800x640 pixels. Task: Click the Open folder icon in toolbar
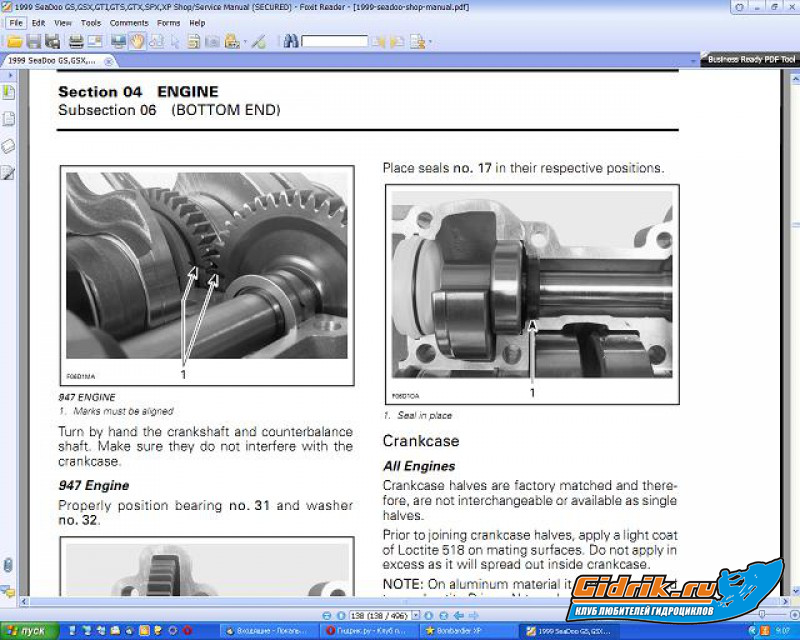[x=14, y=41]
